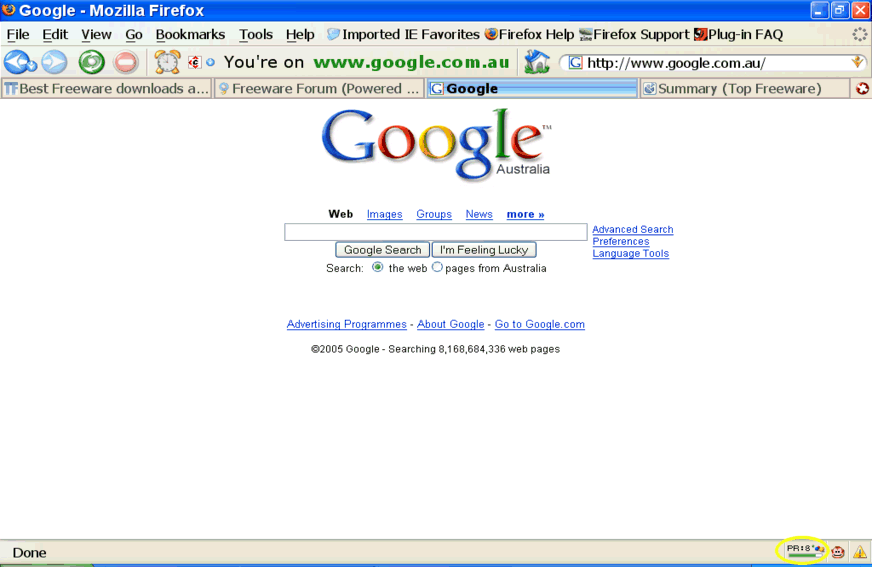Click the www.google.com.au domain text in toolbar
872x567 pixels.
[412, 62]
